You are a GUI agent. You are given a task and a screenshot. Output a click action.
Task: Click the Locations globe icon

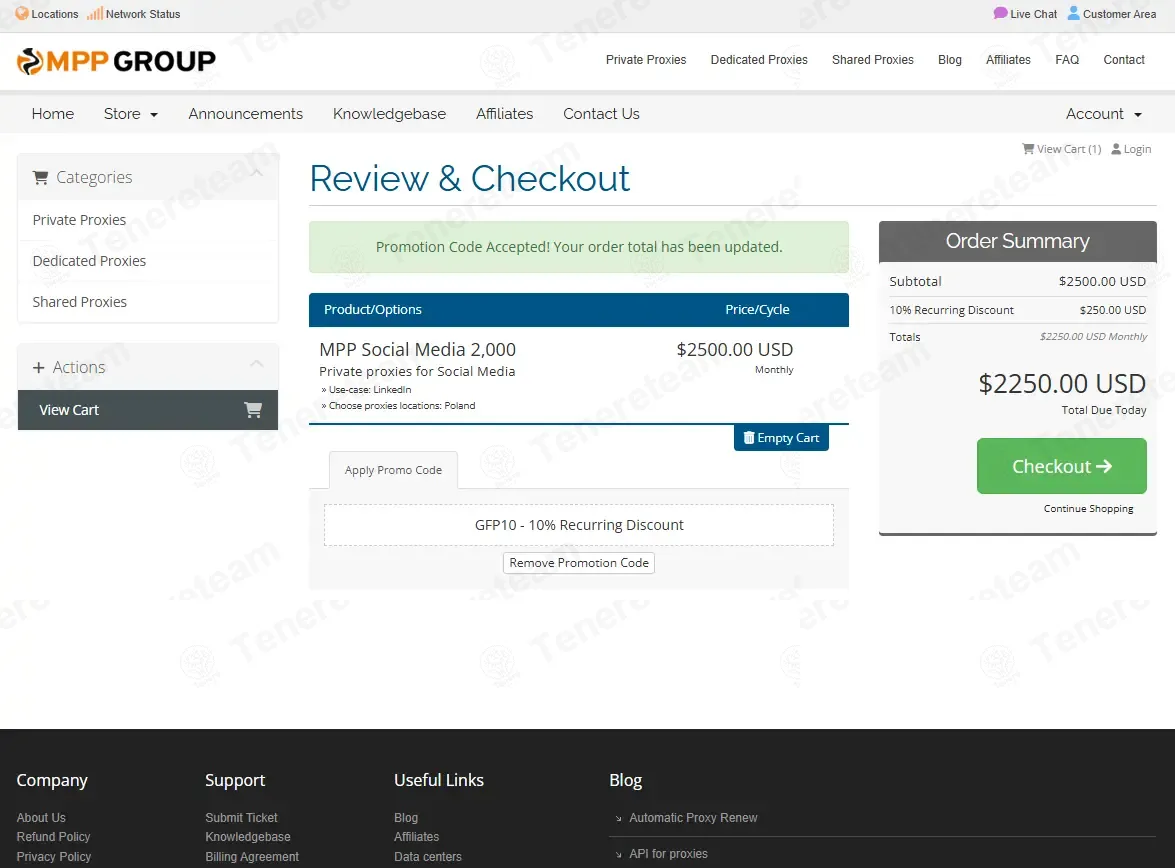(22, 13)
